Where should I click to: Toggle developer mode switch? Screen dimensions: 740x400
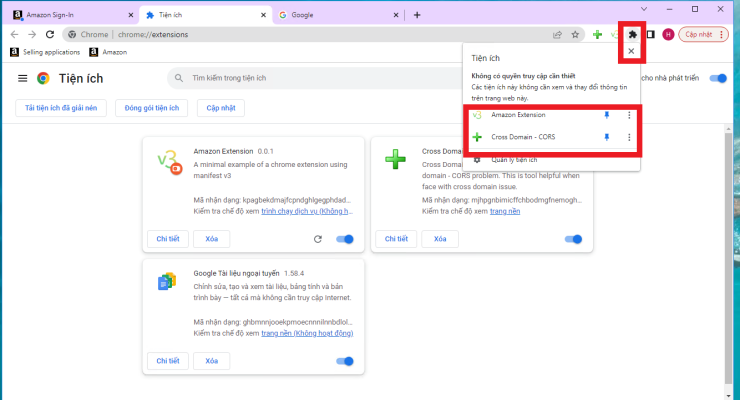tap(717, 78)
